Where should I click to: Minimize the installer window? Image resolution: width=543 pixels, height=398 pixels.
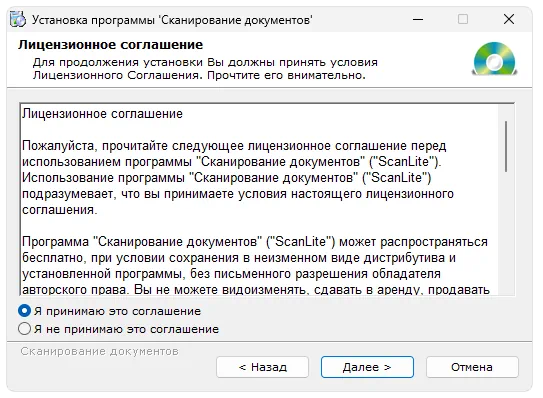pyautogui.click(x=418, y=19)
